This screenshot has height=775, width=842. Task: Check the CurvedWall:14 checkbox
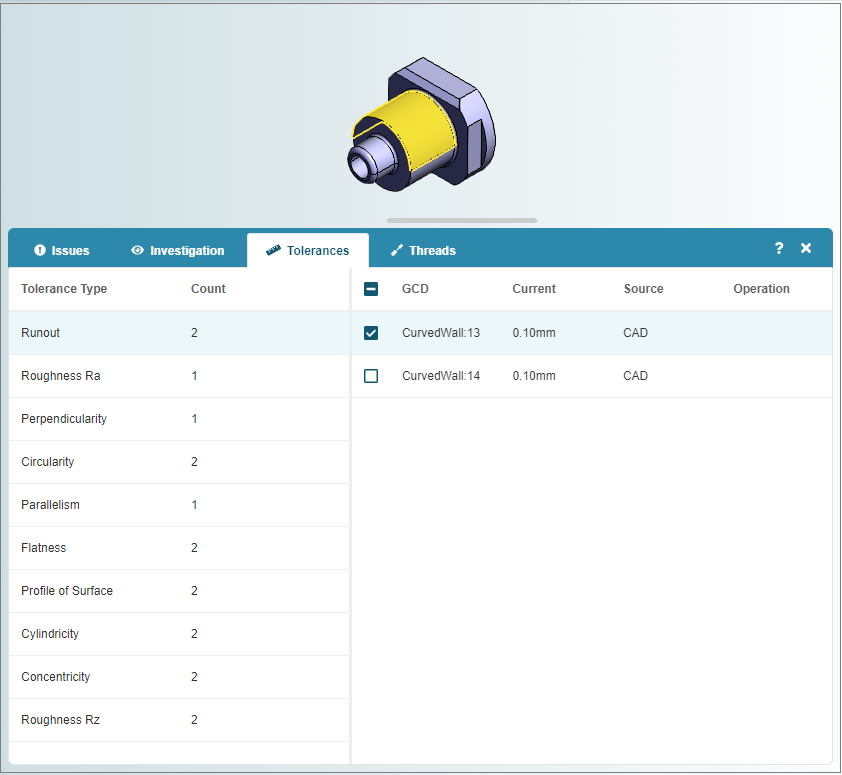(x=371, y=376)
